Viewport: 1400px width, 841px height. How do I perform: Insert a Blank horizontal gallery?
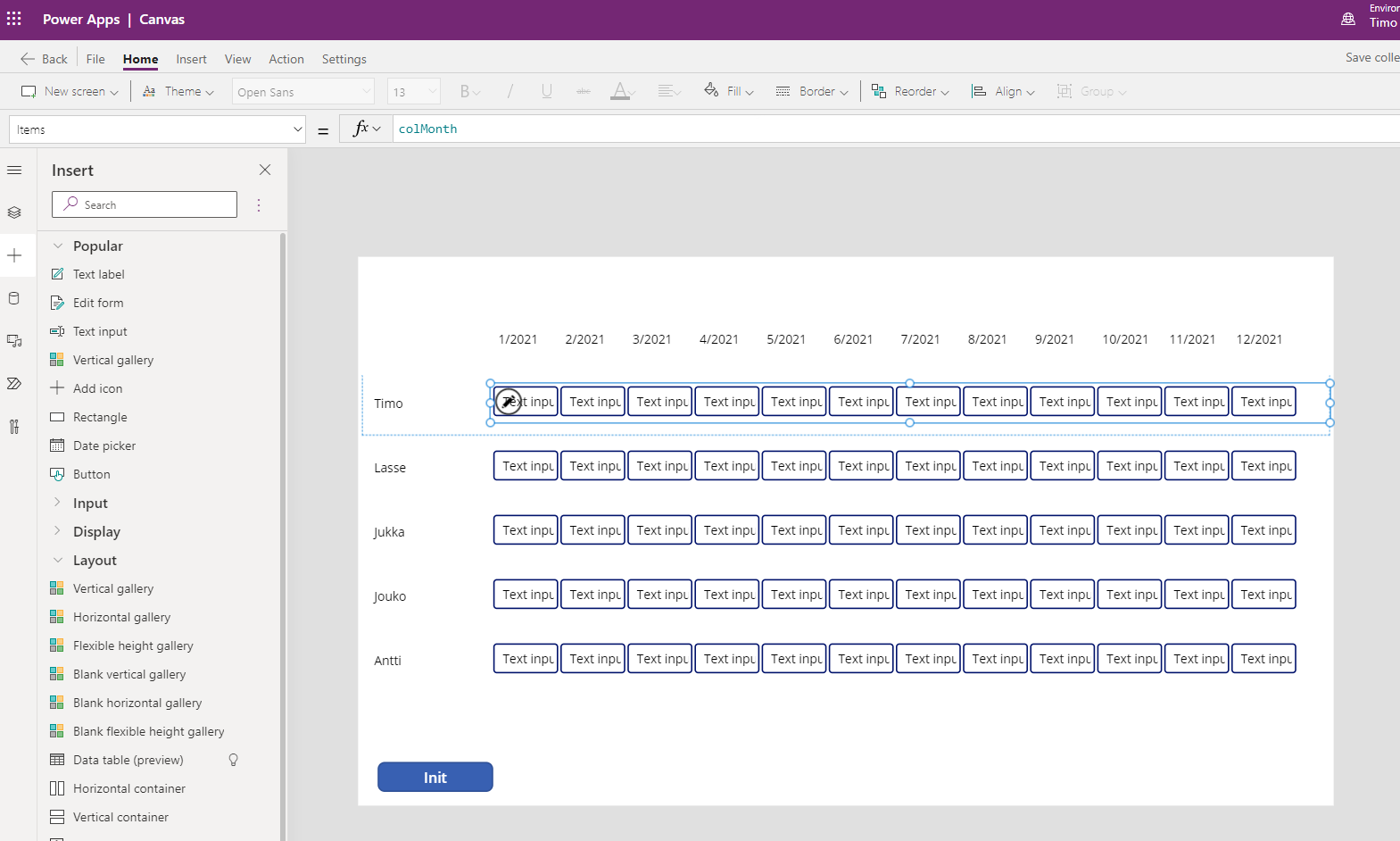[x=137, y=703]
